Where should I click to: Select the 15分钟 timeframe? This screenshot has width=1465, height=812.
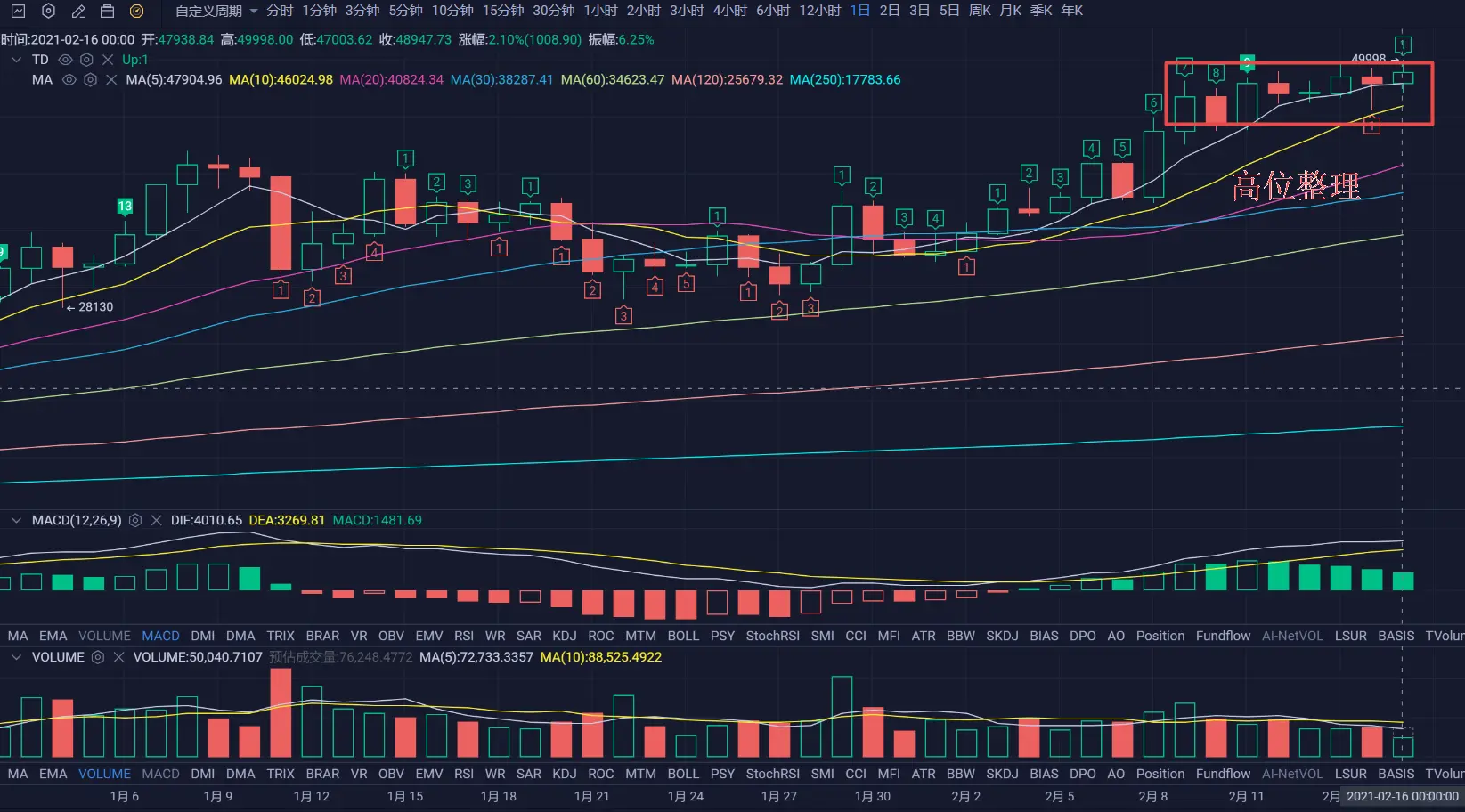coord(503,11)
